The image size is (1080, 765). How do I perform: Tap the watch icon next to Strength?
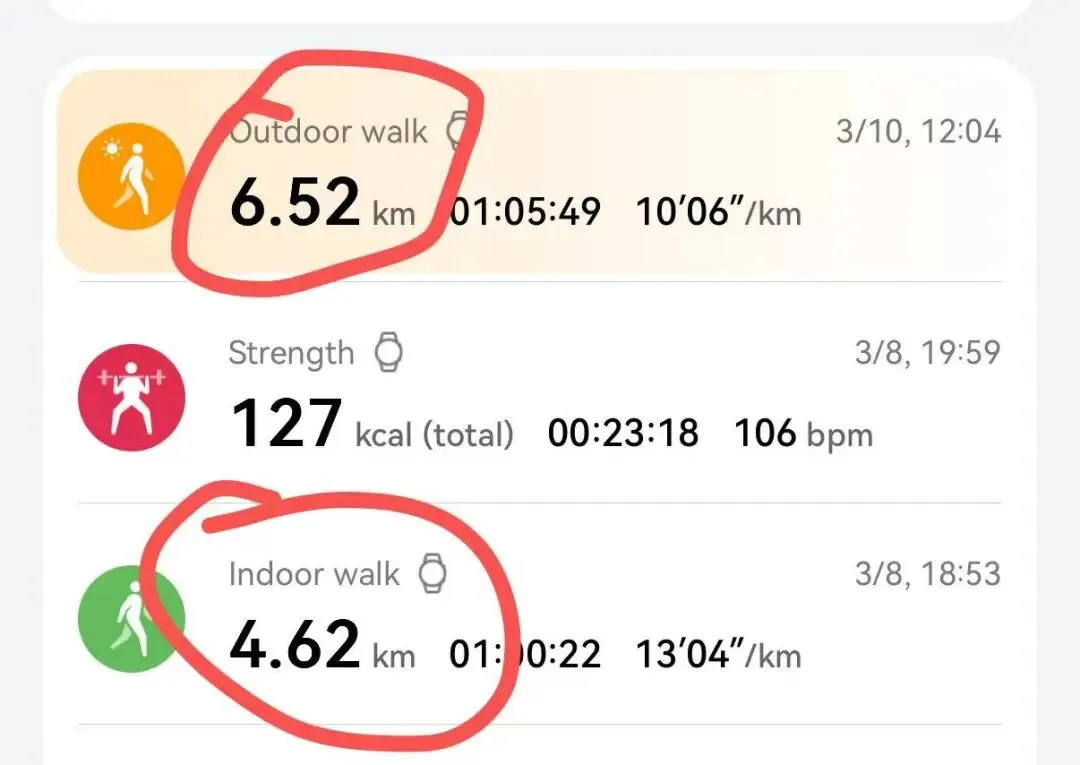click(389, 353)
